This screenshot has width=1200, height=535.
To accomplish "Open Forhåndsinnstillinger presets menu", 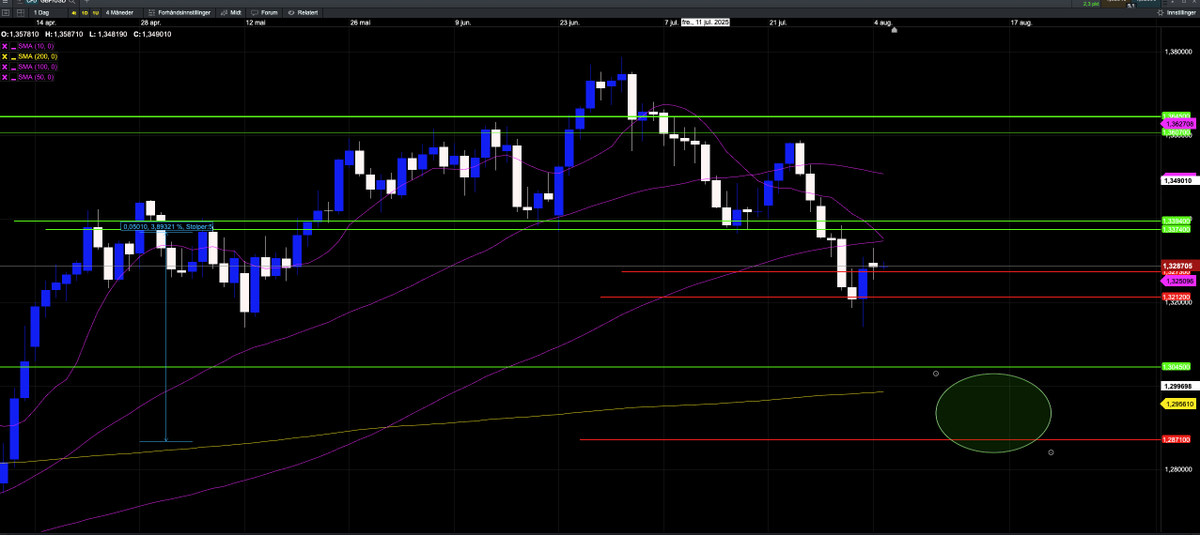I will pyautogui.click(x=179, y=13).
